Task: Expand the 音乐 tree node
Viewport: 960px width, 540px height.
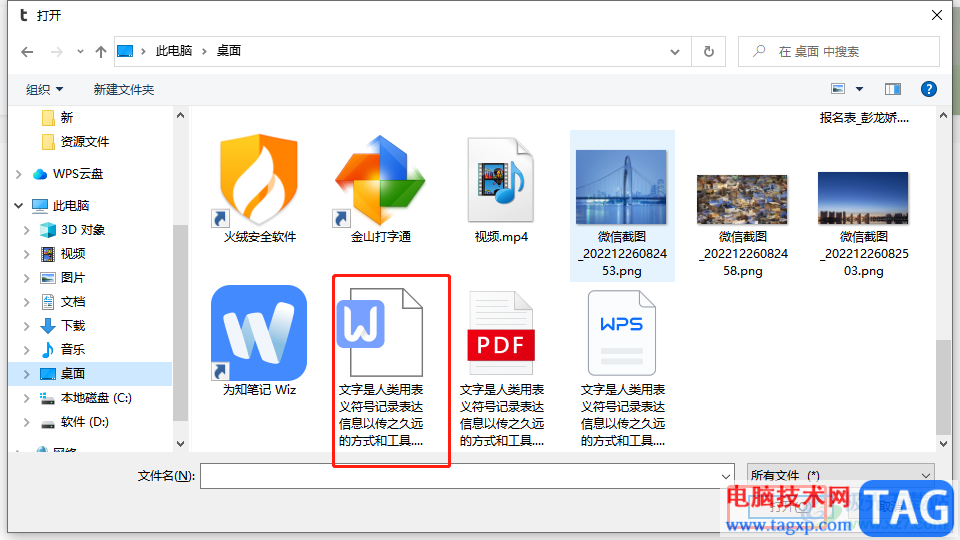Action: coord(26,350)
